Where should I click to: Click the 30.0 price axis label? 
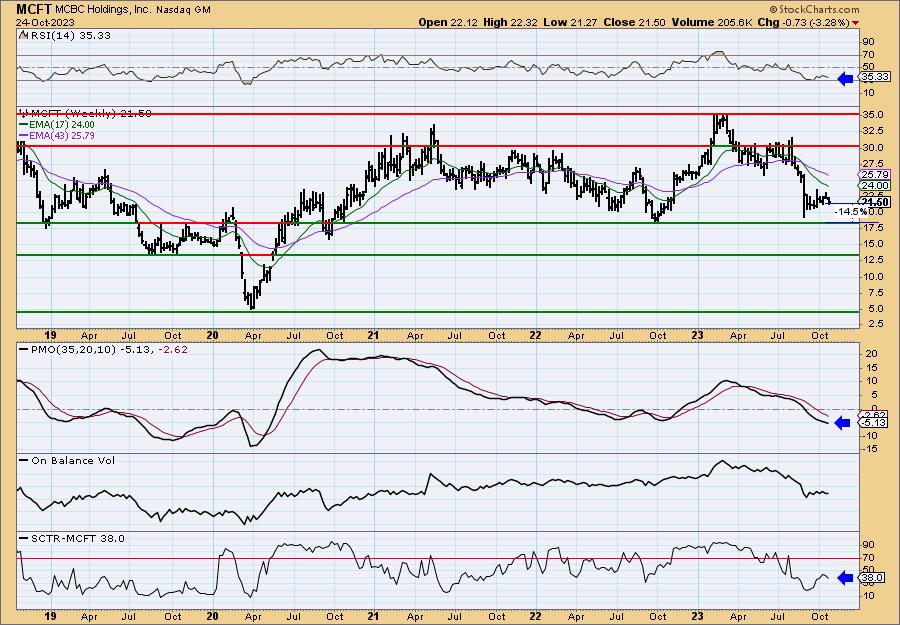[872, 147]
